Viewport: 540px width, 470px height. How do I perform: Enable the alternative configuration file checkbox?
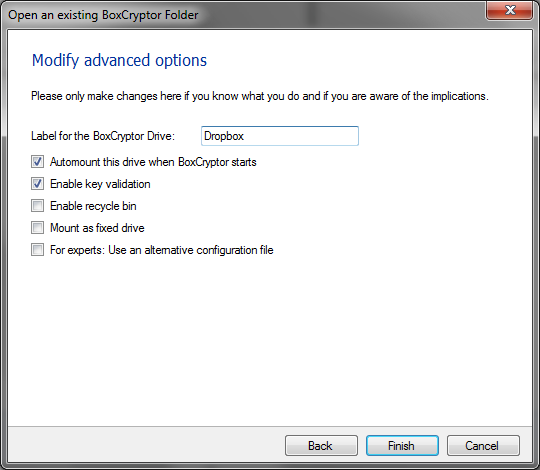click(37, 250)
